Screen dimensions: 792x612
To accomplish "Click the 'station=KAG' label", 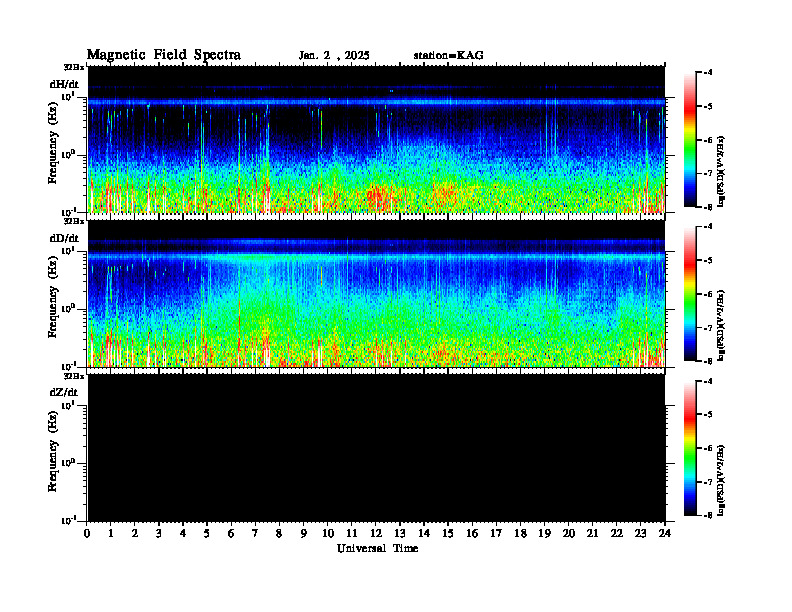I will point(449,56).
